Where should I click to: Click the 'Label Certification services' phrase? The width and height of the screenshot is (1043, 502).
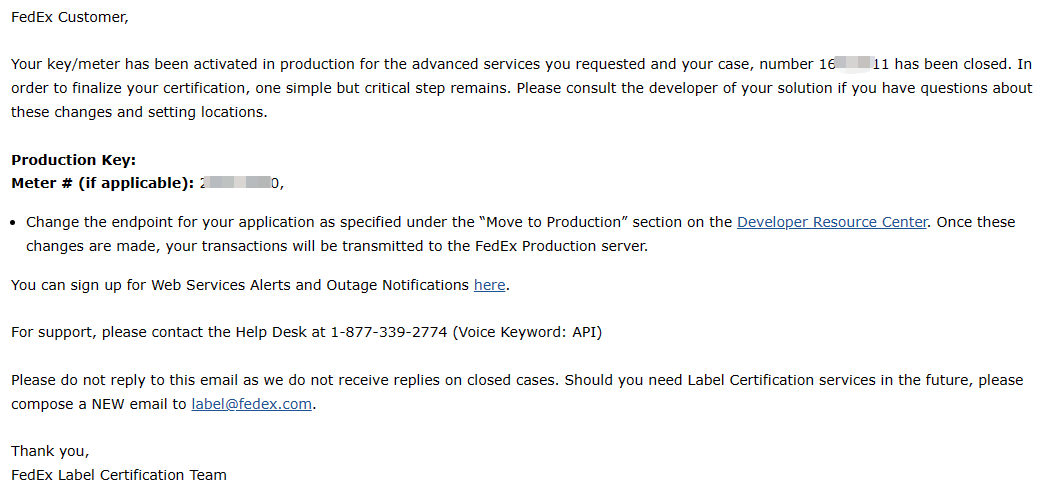coord(784,380)
